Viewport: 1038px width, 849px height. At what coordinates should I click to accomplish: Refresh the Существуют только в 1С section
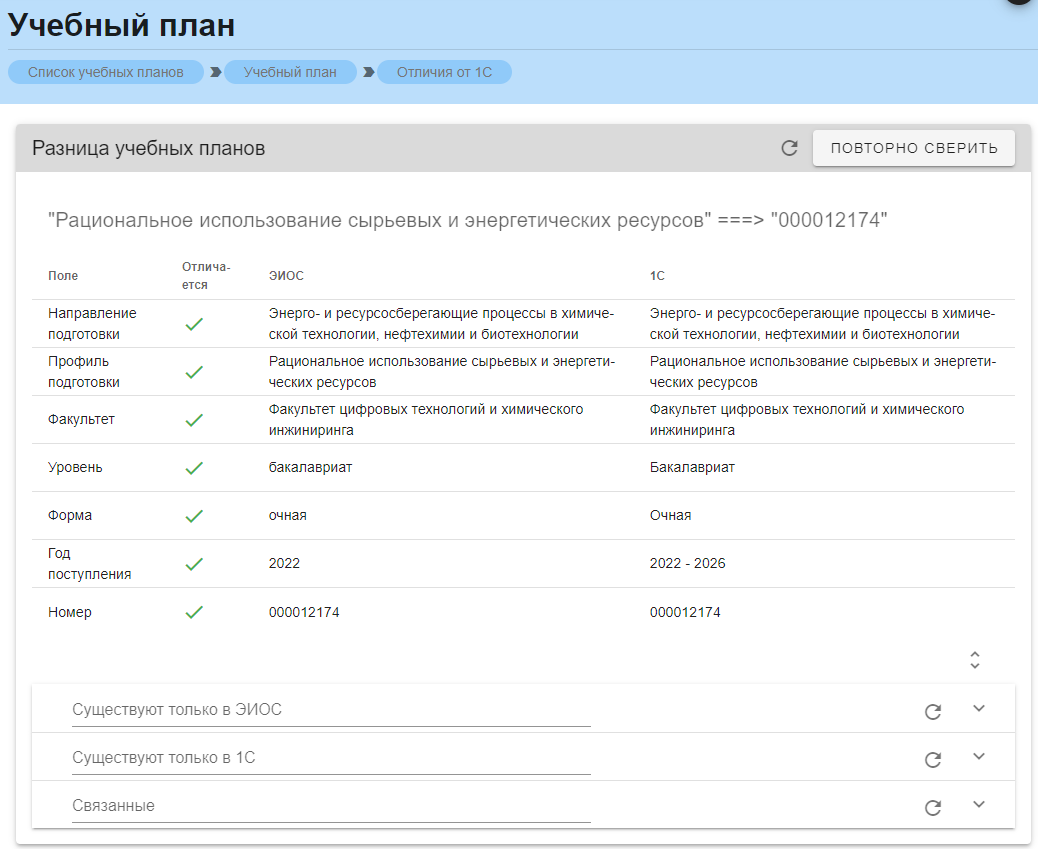pos(932,759)
